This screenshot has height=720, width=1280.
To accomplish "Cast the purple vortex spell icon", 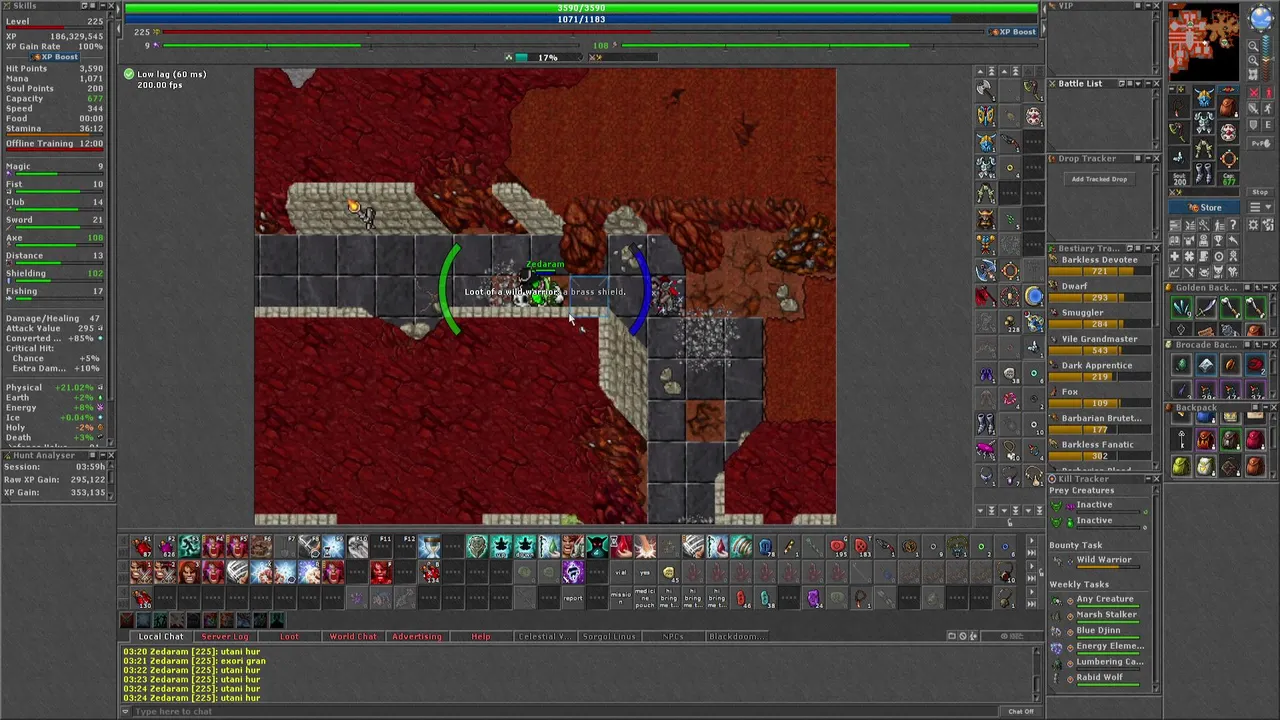I will pos(573,572).
